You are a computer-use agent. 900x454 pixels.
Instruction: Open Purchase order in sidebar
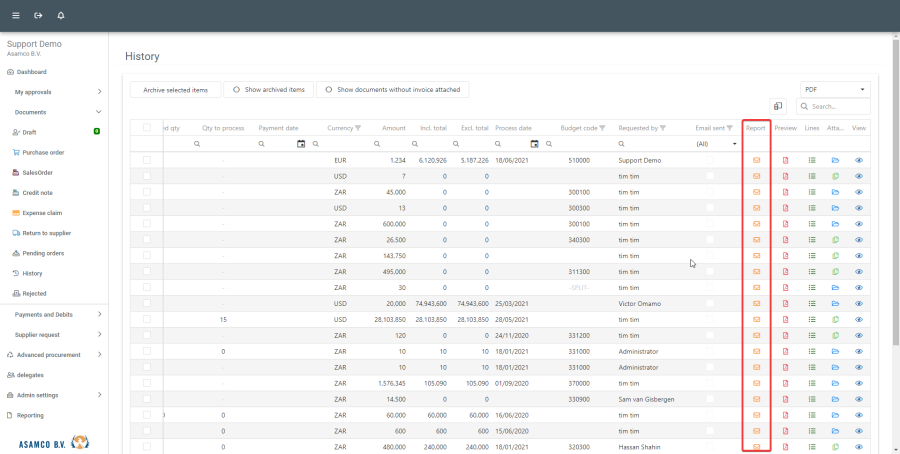(x=43, y=152)
